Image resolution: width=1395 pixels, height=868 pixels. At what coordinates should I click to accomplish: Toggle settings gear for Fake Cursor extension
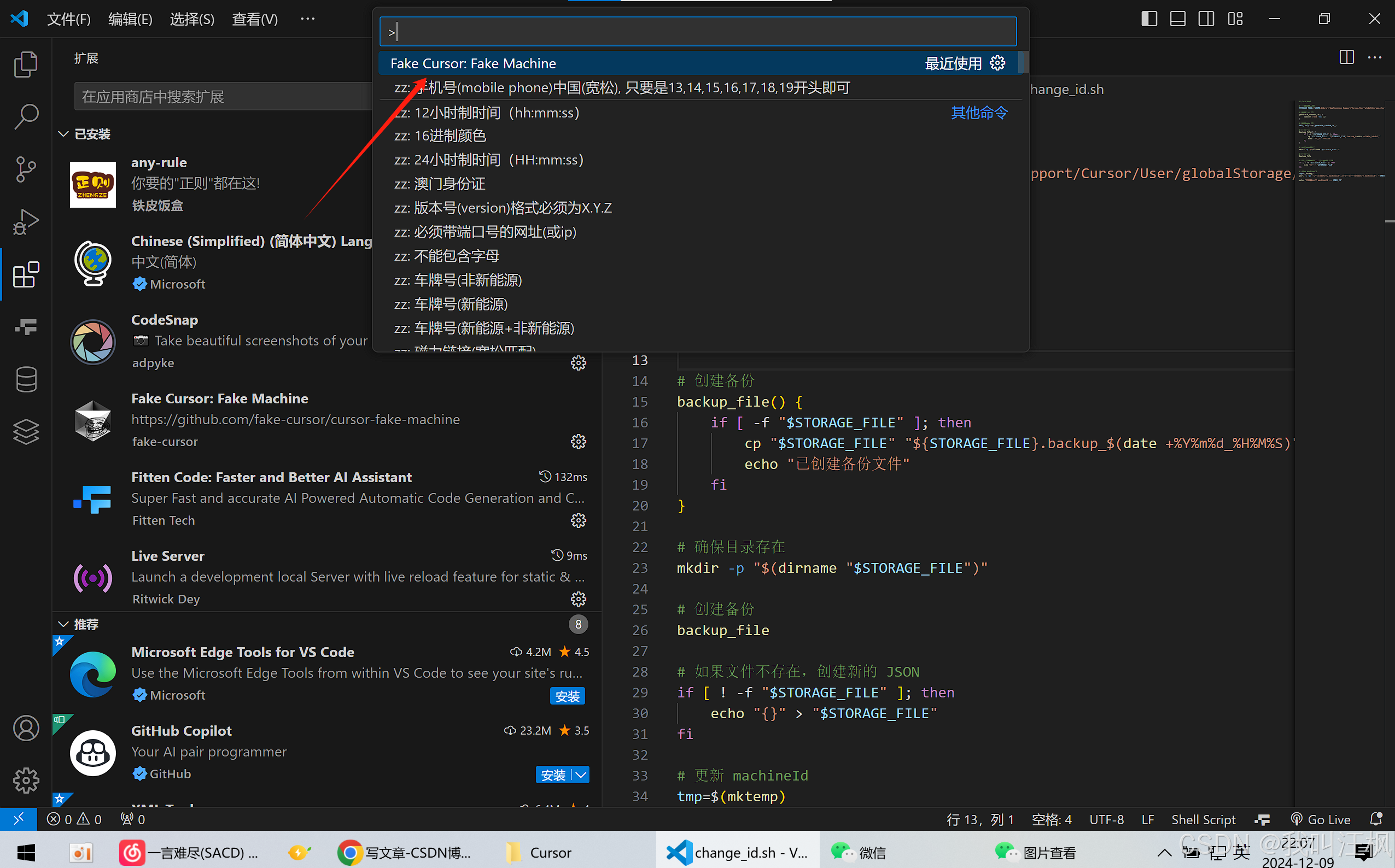(577, 440)
